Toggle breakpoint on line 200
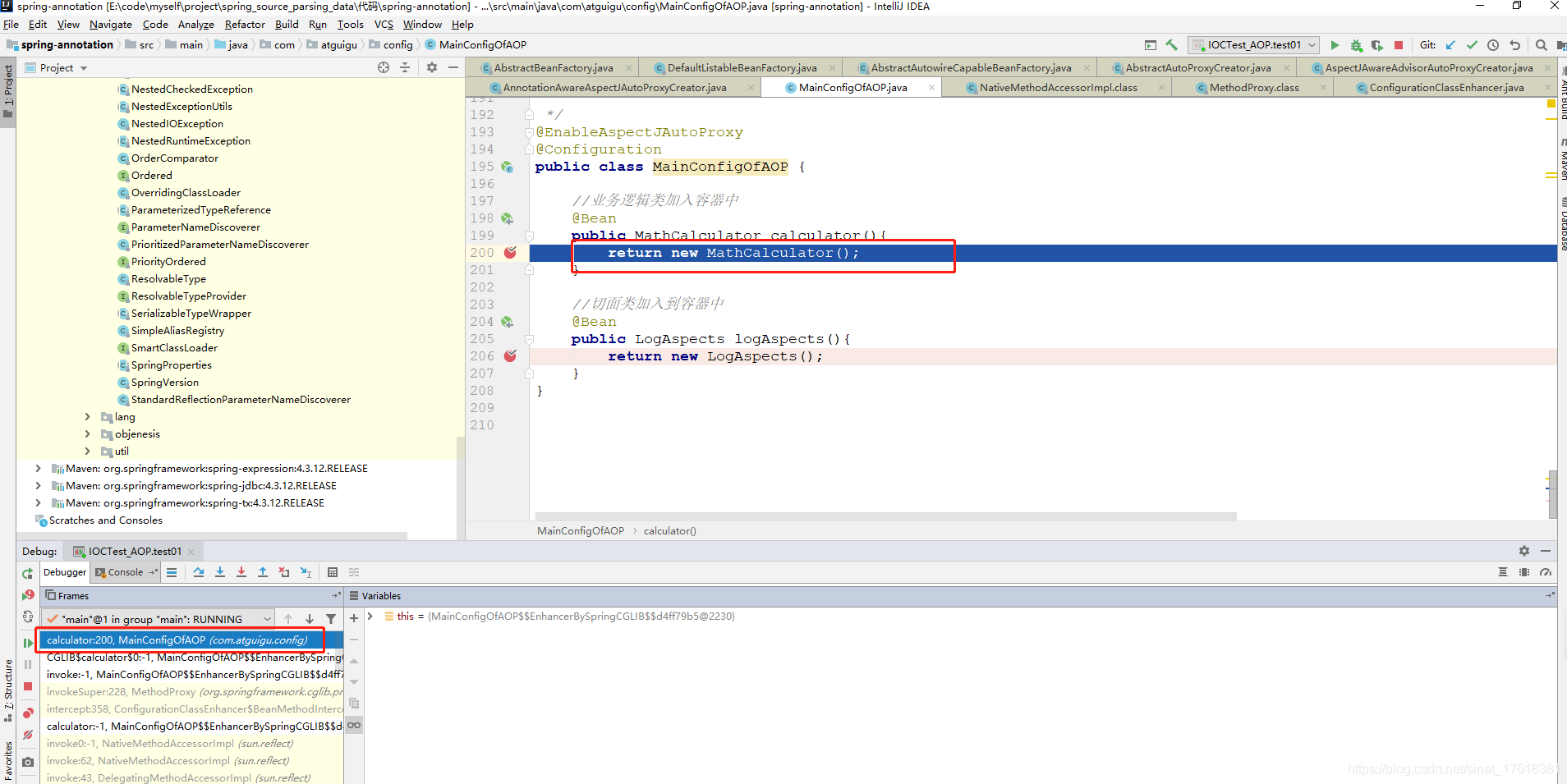Viewport: 1567px width, 784px height. pos(510,252)
